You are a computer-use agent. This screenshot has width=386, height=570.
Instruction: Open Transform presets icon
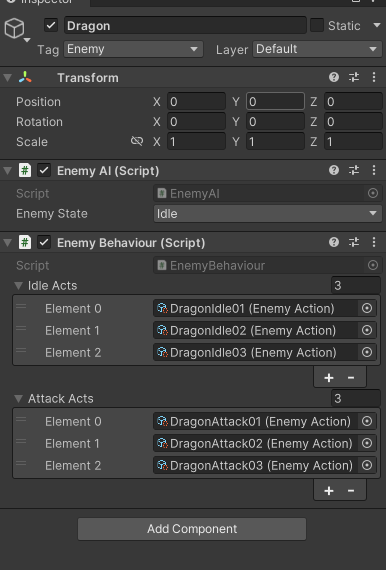(x=354, y=77)
